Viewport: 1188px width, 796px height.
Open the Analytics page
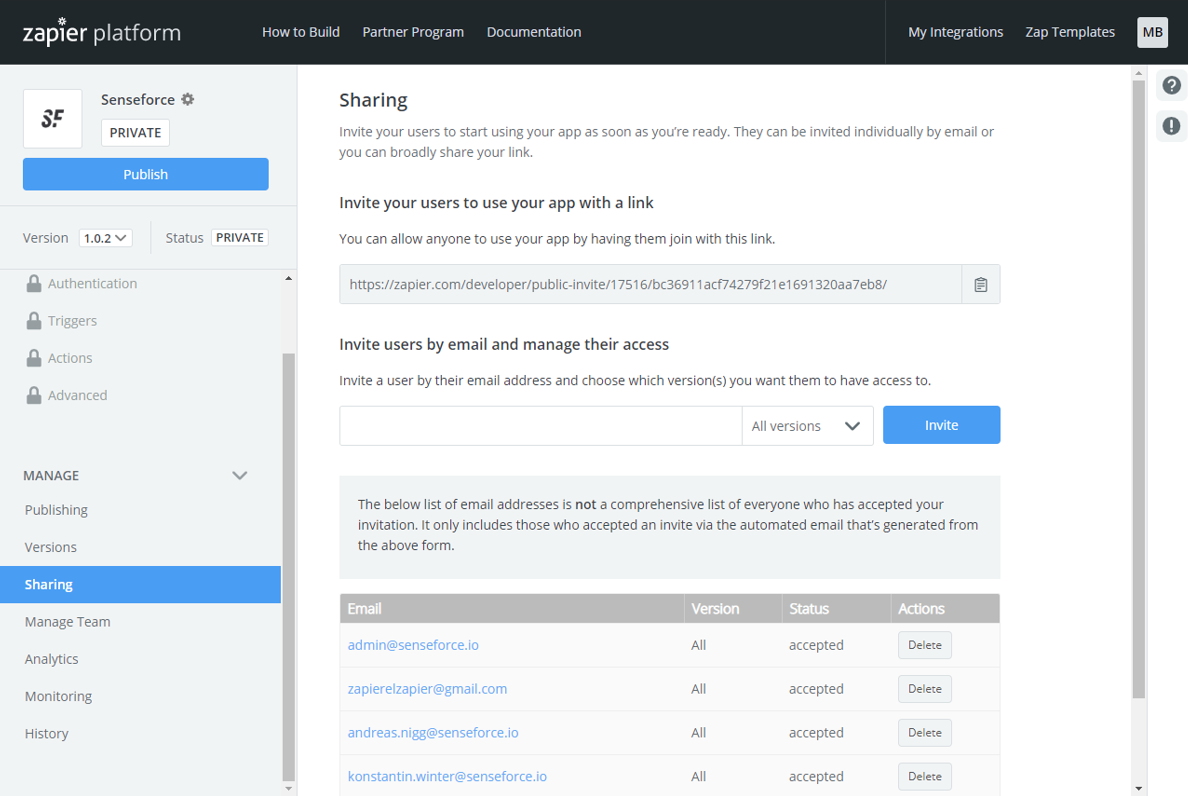coord(52,659)
